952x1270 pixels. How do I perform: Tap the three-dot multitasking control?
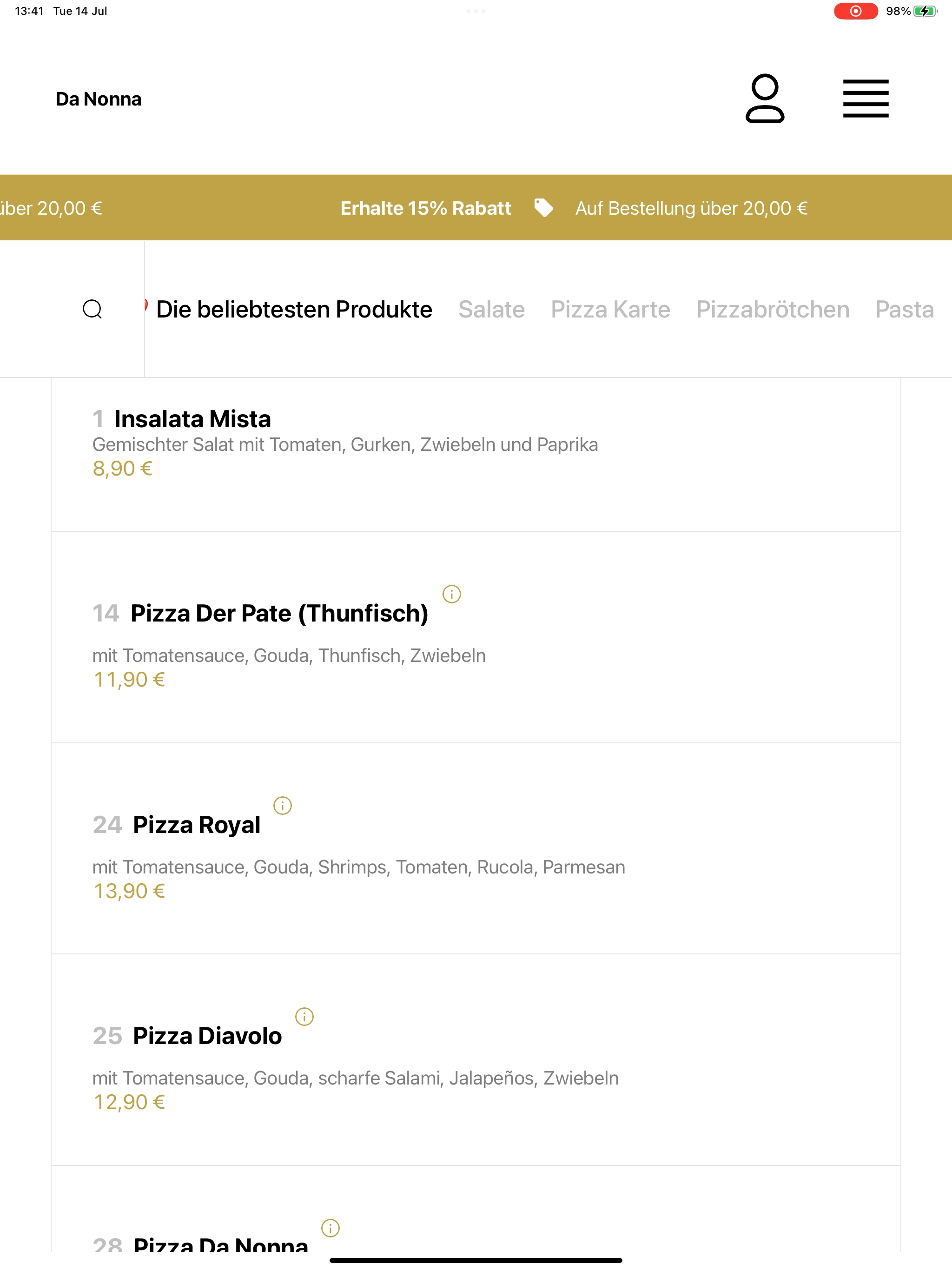[x=476, y=11]
